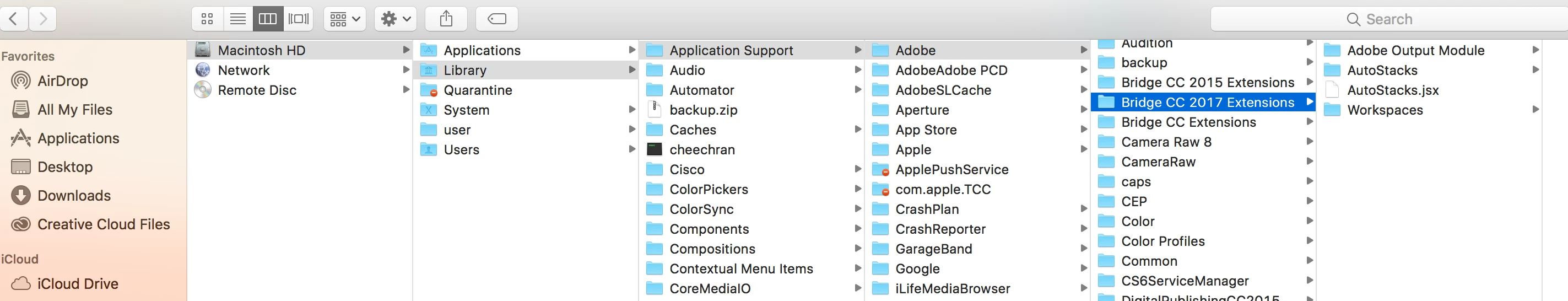
Task: Switch to column view
Action: coord(268,19)
